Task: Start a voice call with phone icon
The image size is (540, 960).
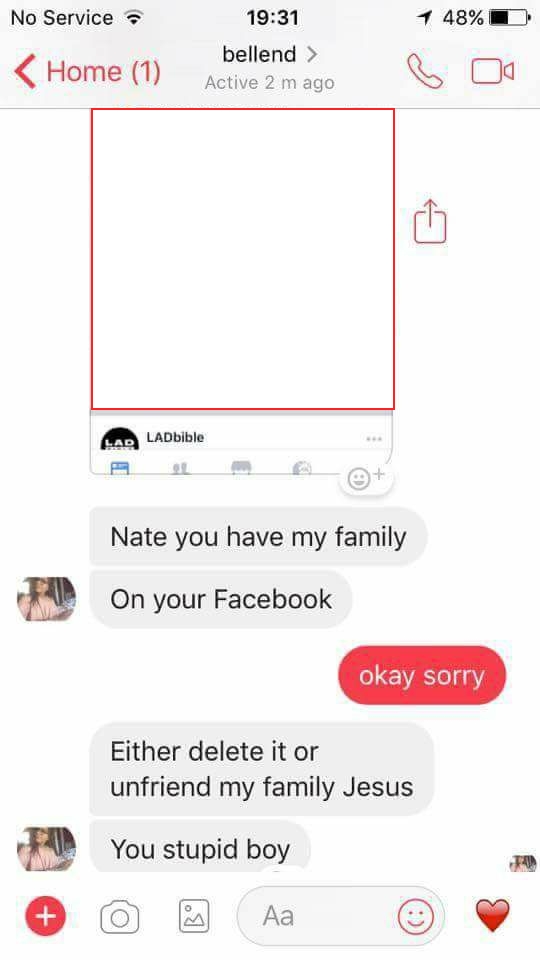Action: 425,72
